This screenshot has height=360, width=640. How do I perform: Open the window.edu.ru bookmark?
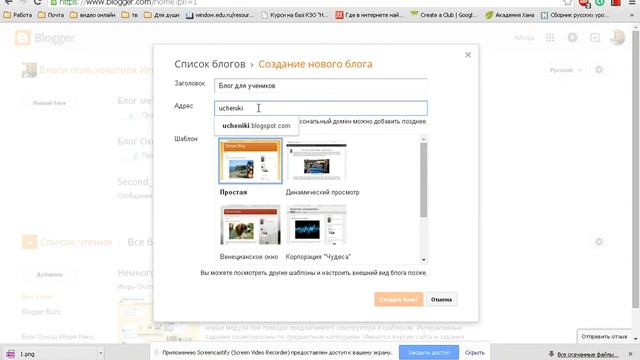(220, 15)
